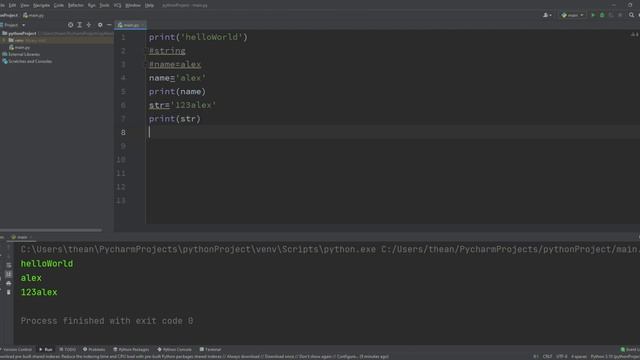Viewport: 640px width, 360px height.
Task: Click code line str='123alex'
Action: [x=182, y=105]
